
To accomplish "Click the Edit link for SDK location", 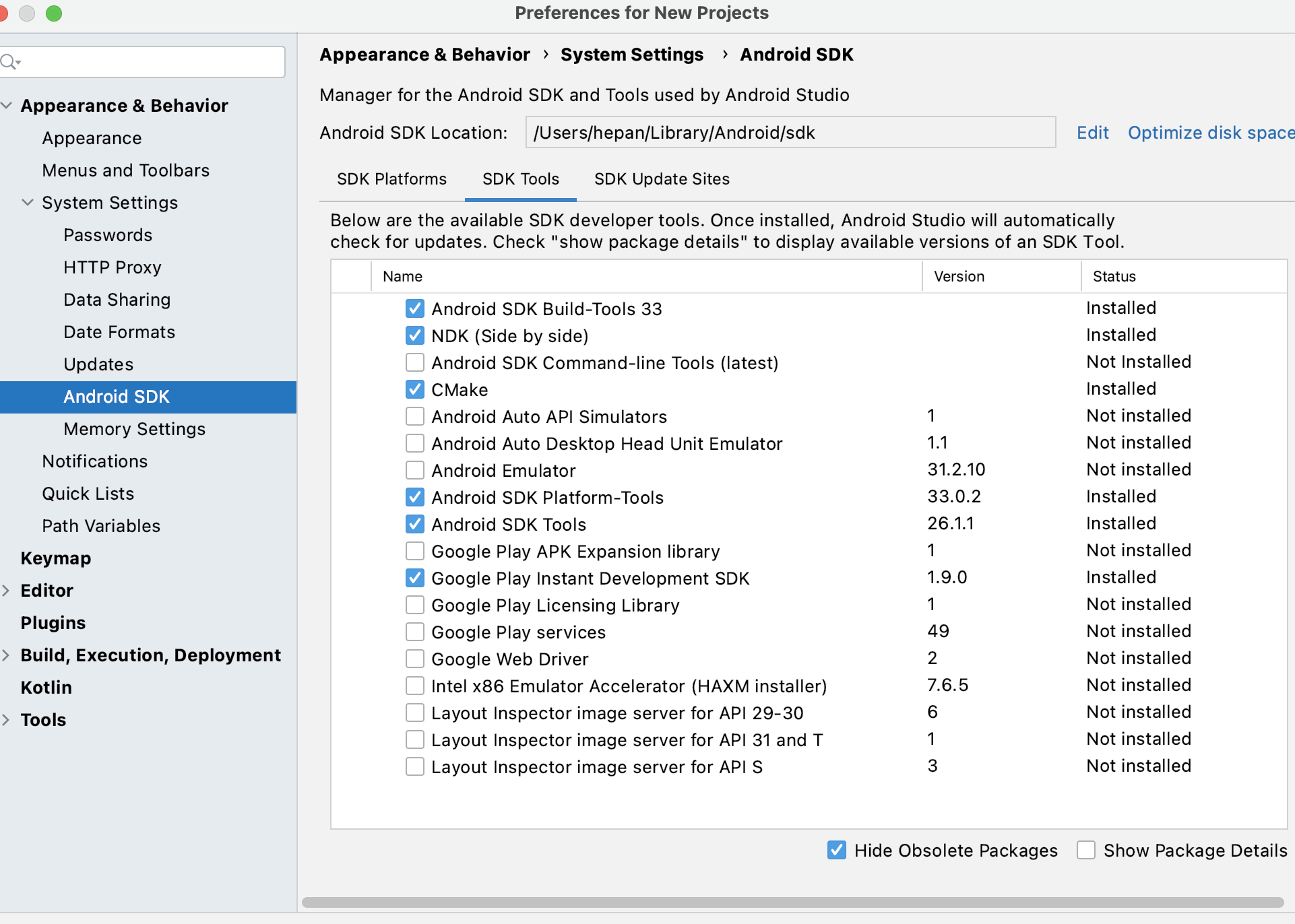I will (x=1092, y=133).
